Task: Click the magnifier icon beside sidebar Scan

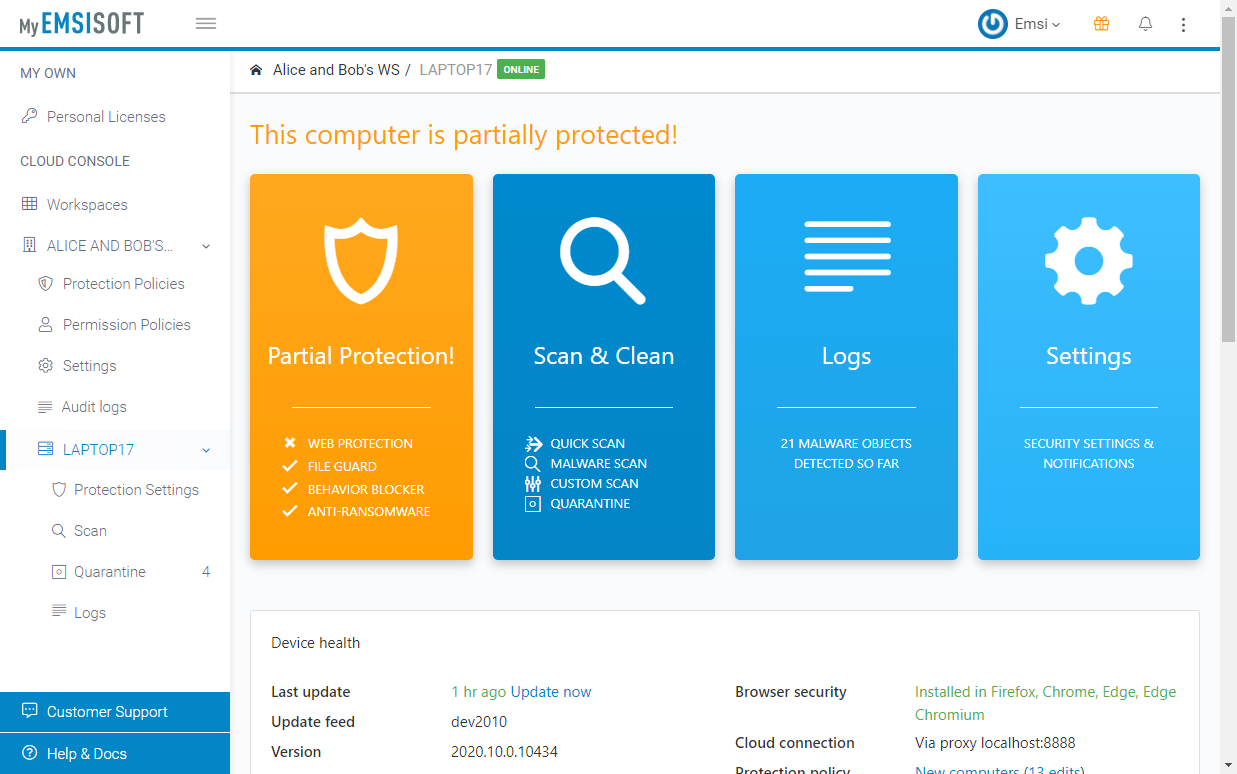Action: point(58,531)
